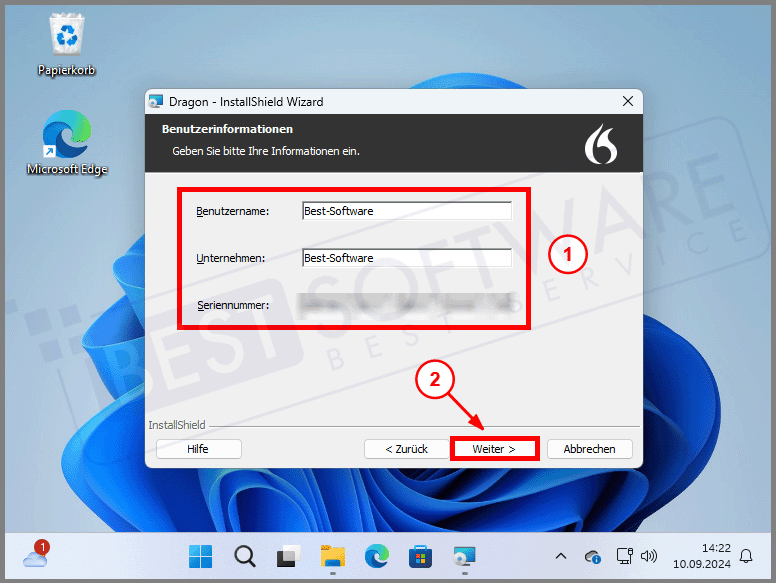Open Task View in the taskbar
The width and height of the screenshot is (776, 583).
click(288, 556)
